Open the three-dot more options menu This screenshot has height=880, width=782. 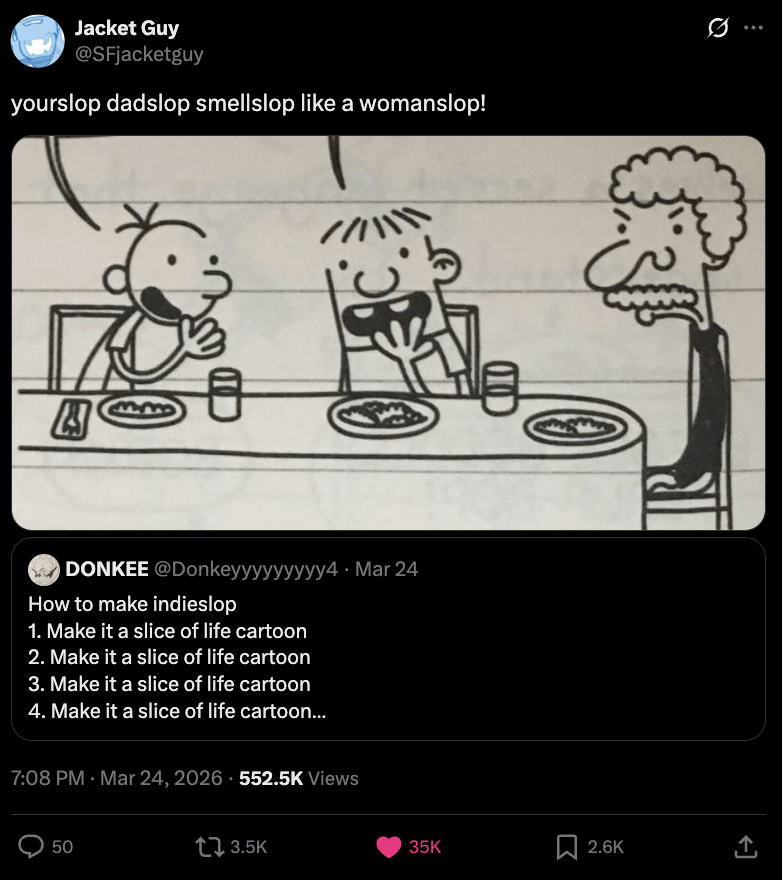[x=753, y=29]
